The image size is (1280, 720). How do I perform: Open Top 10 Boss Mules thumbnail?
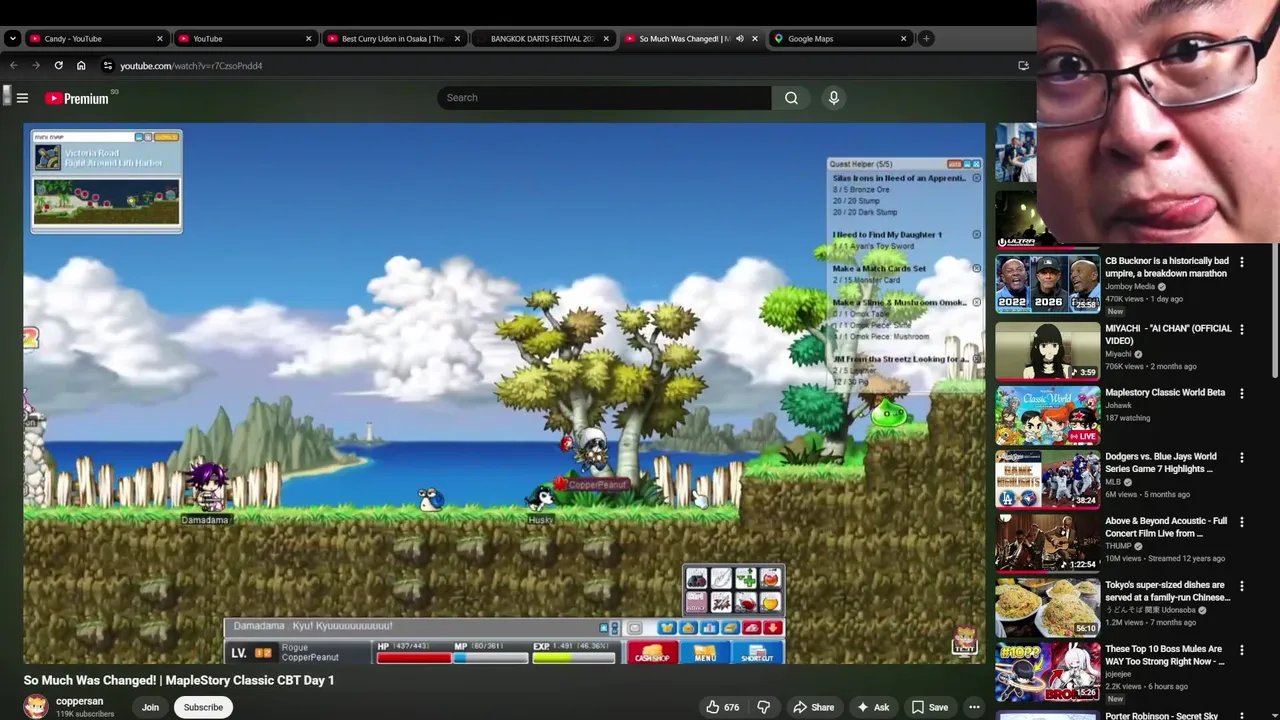(1047, 671)
